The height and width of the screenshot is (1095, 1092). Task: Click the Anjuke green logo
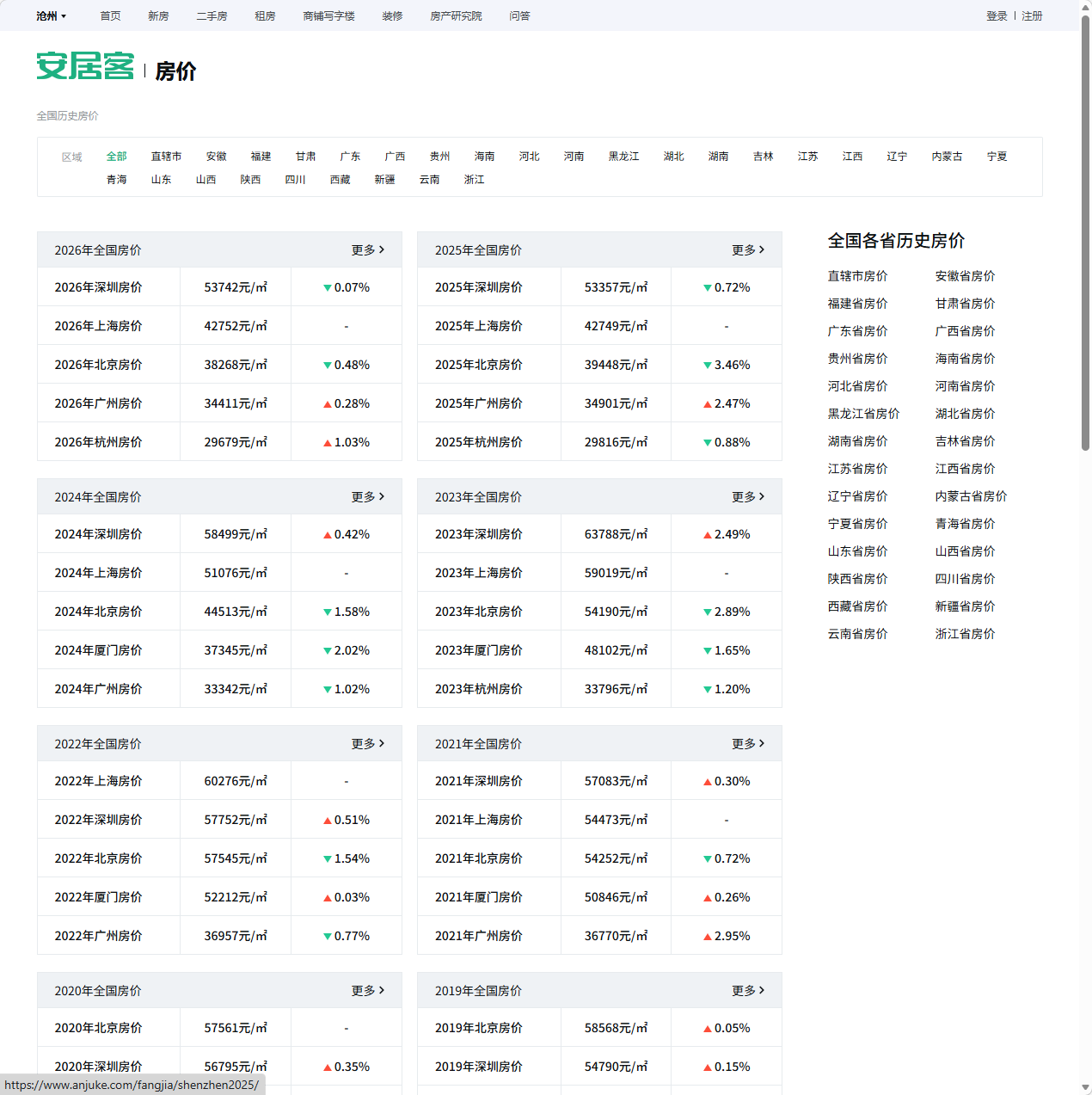point(85,67)
